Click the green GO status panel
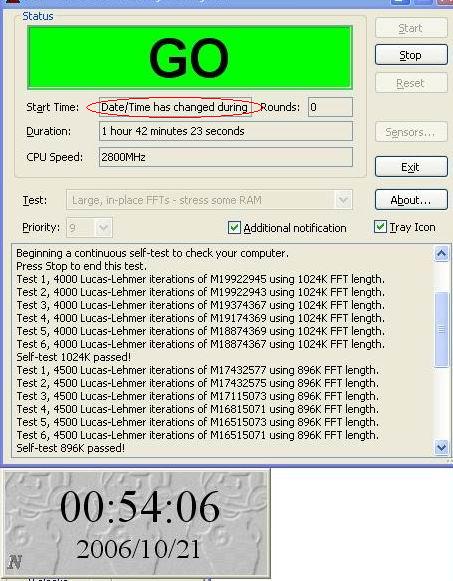453x581 pixels. pos(190,57)
